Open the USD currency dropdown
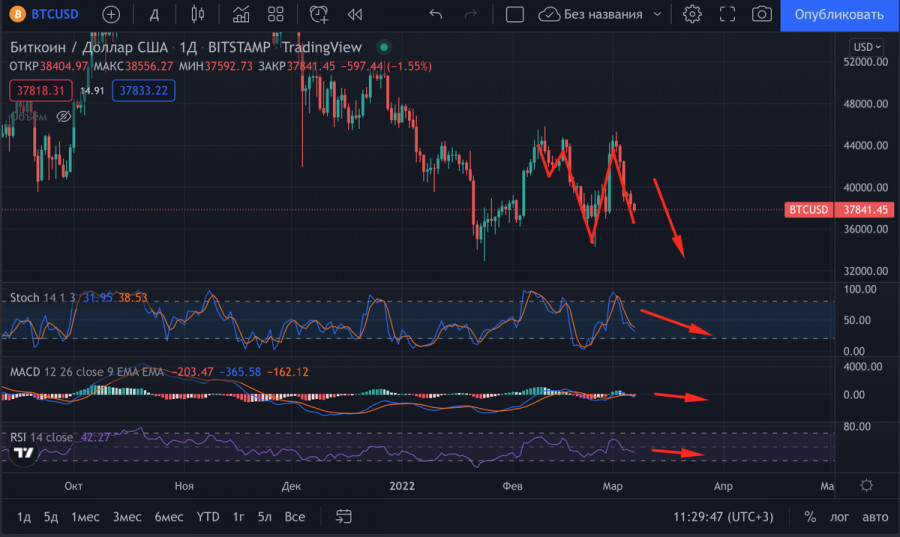Screen dimensions: 900x537 click(x=867, y=47)
